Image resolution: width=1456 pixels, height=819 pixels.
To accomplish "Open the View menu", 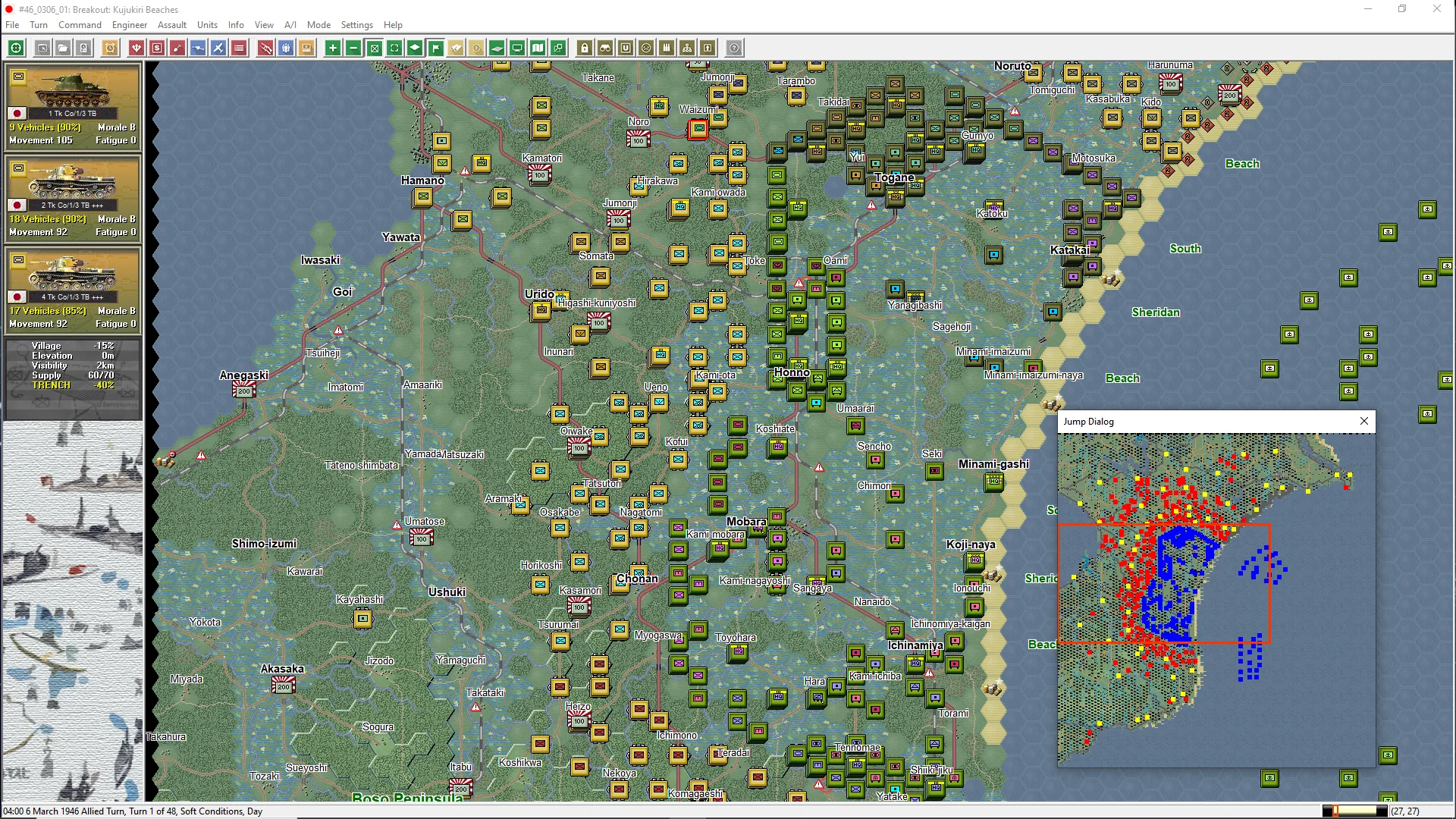I will click(264, 25).
